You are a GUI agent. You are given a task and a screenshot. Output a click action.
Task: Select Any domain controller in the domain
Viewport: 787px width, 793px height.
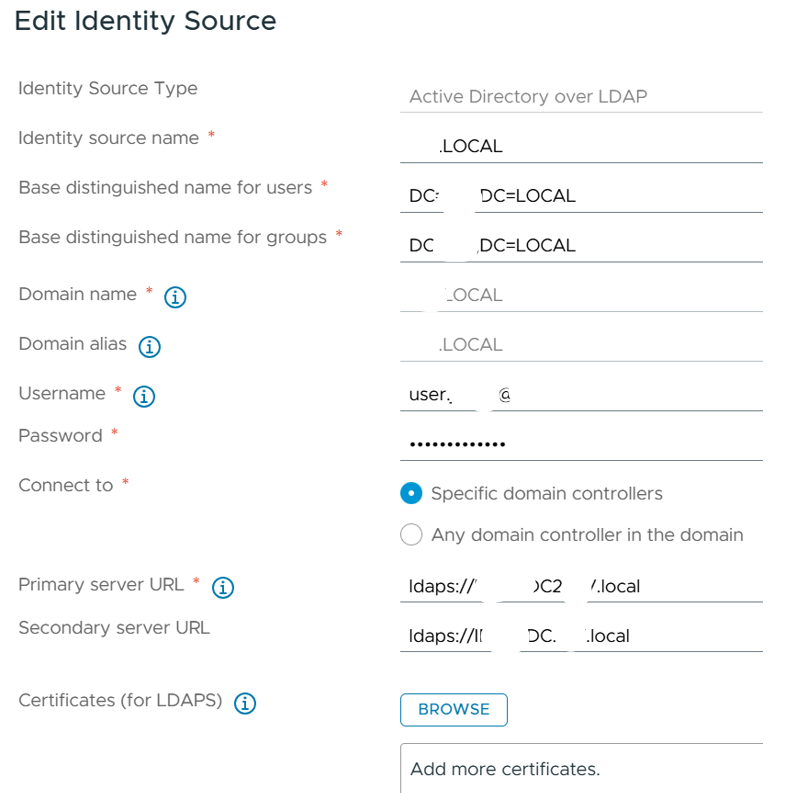(x=411, y=535)
